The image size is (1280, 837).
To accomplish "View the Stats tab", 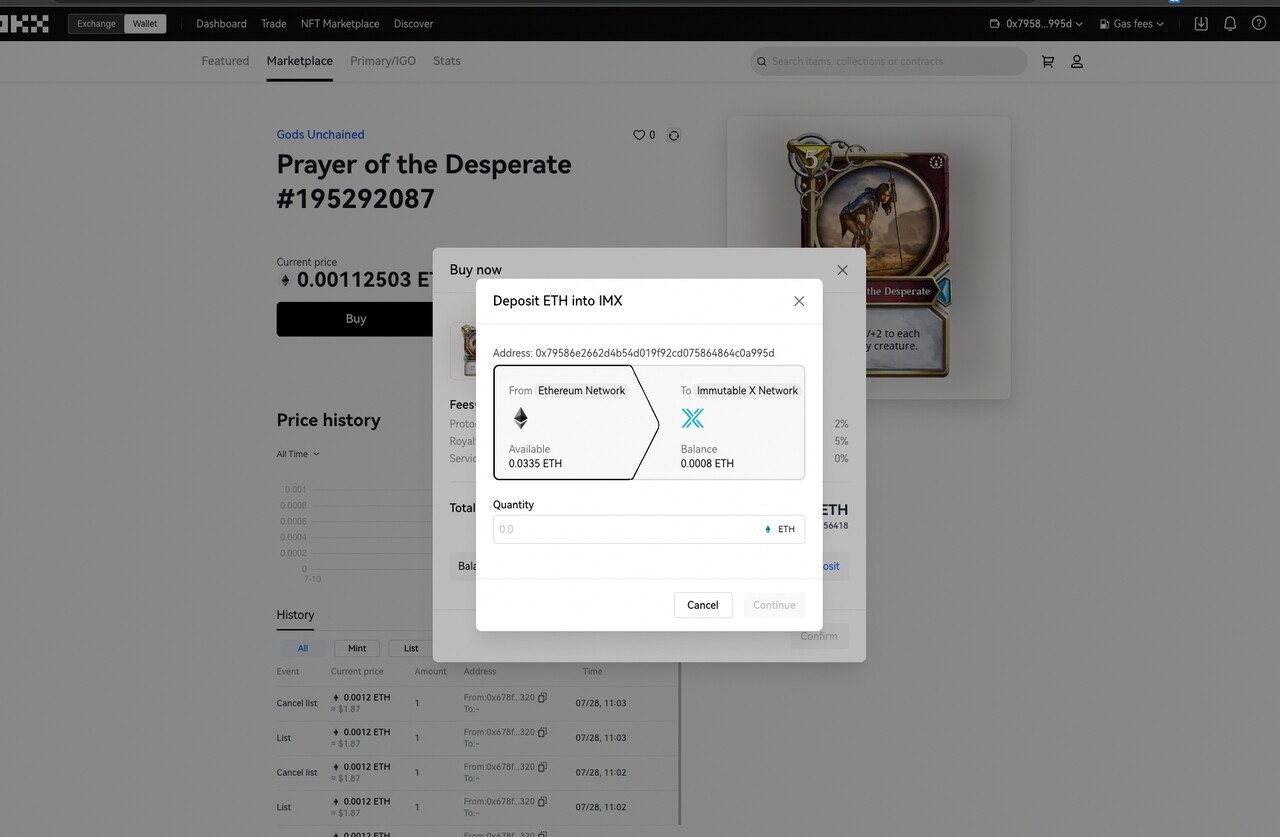I will pos(447,61).
